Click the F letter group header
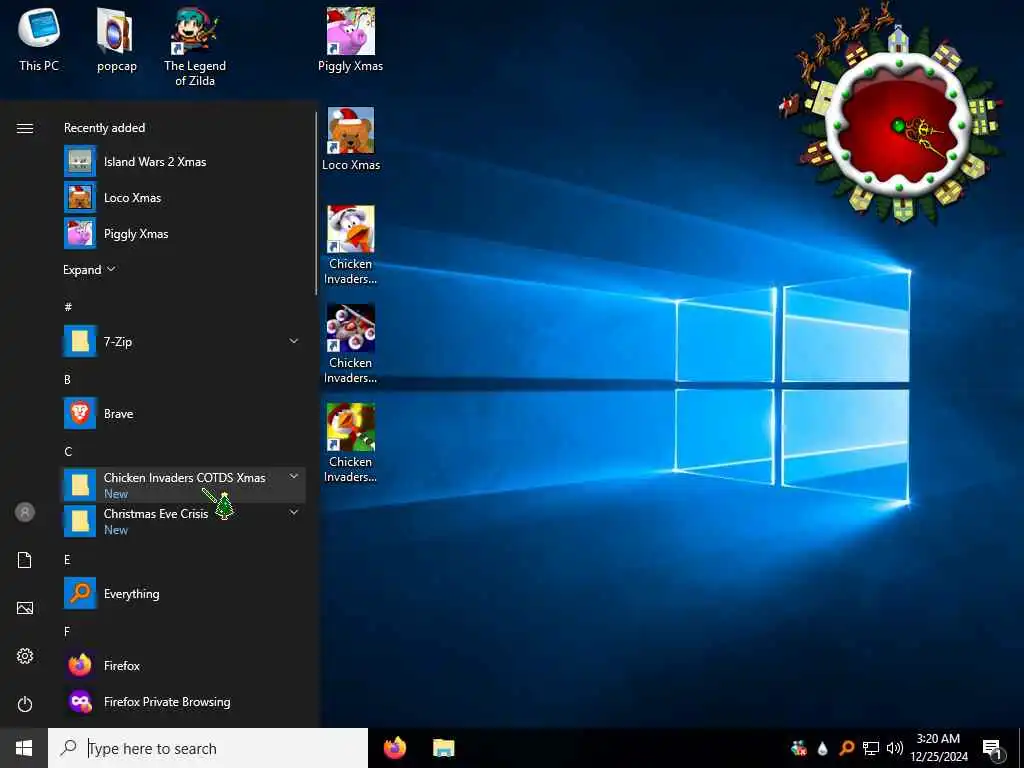 [67, 632]
